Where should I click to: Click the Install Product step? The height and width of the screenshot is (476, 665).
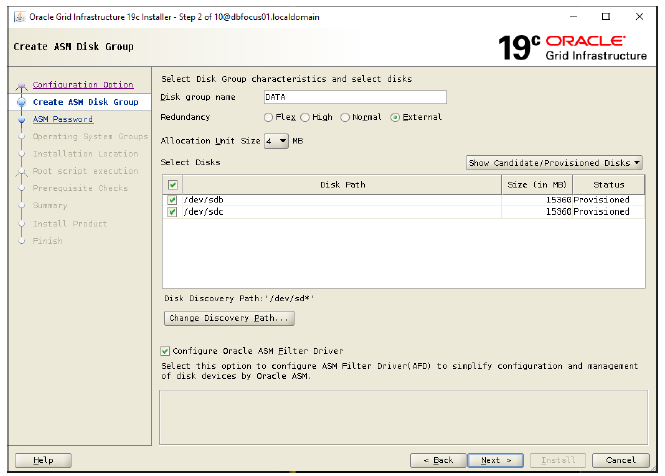pyautogui.click(x=70, y=224)
